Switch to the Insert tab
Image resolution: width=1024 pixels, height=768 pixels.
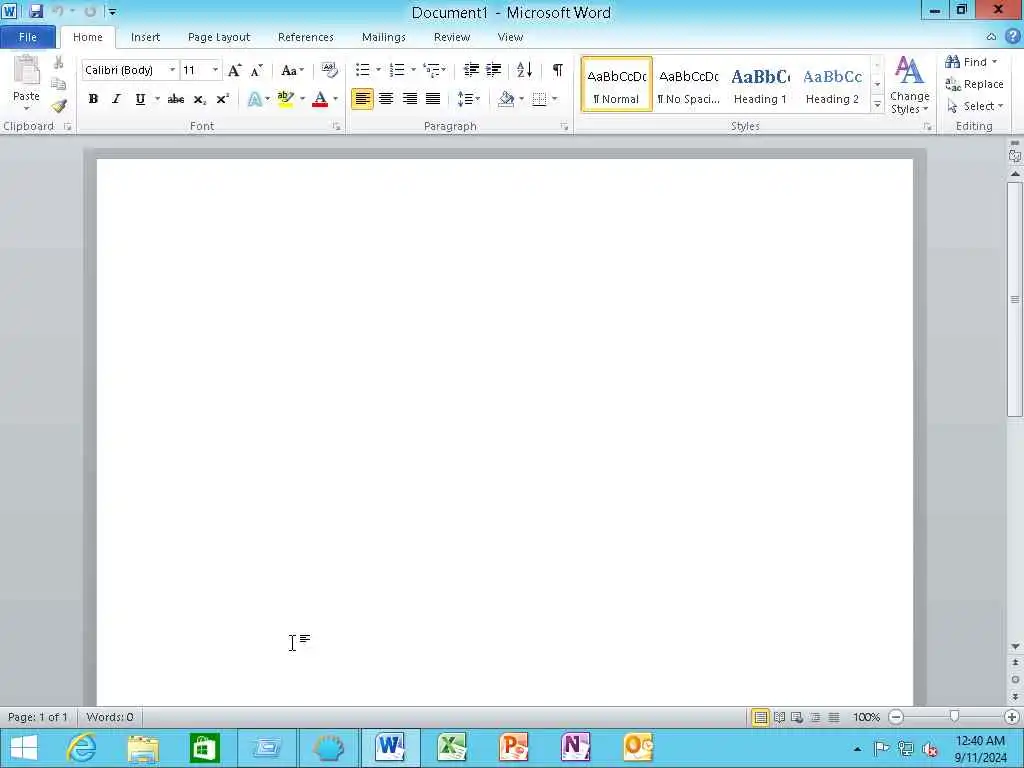pyautogui.click(x=145, y=37)
